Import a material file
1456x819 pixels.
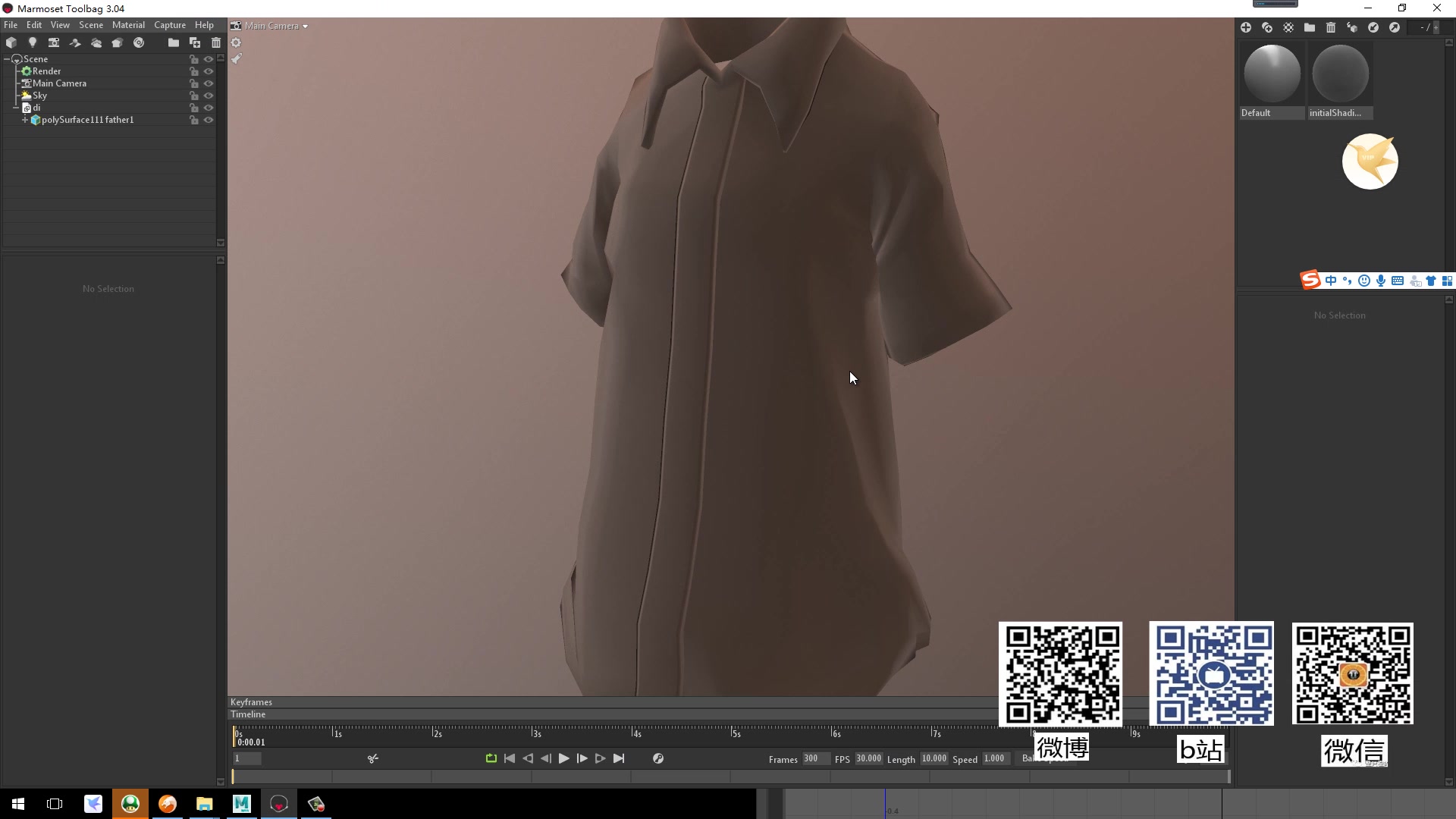pos(1373,27)
